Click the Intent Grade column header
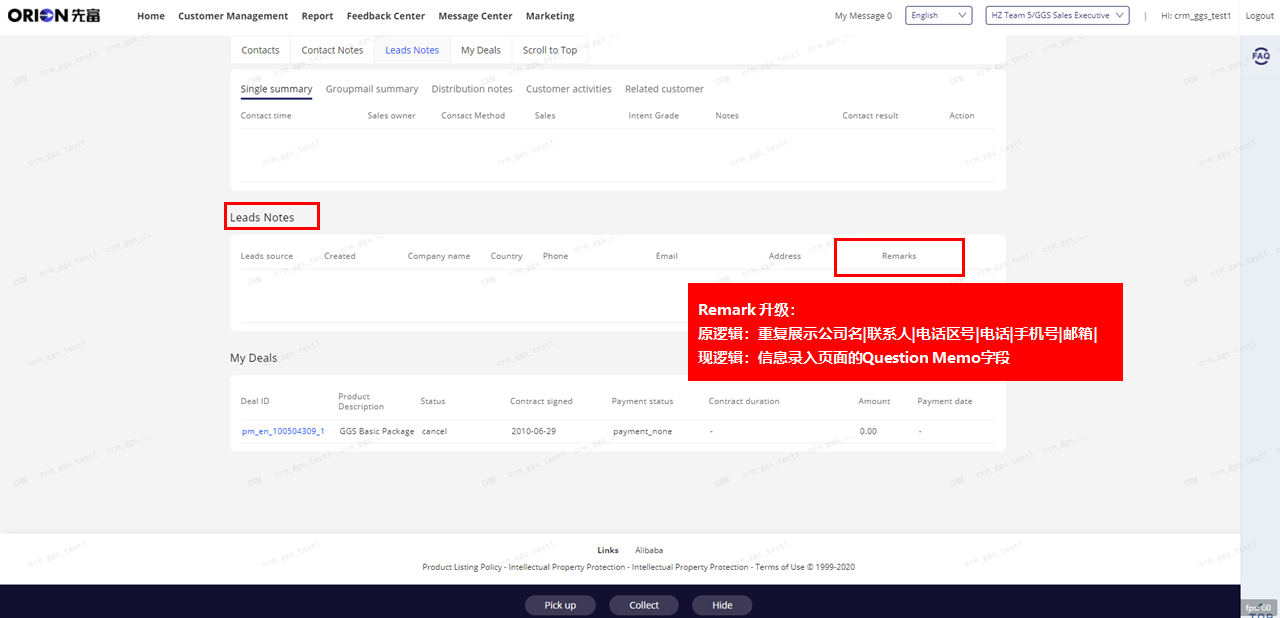Viewport: 1280px width, 618px height. point(653,116)
